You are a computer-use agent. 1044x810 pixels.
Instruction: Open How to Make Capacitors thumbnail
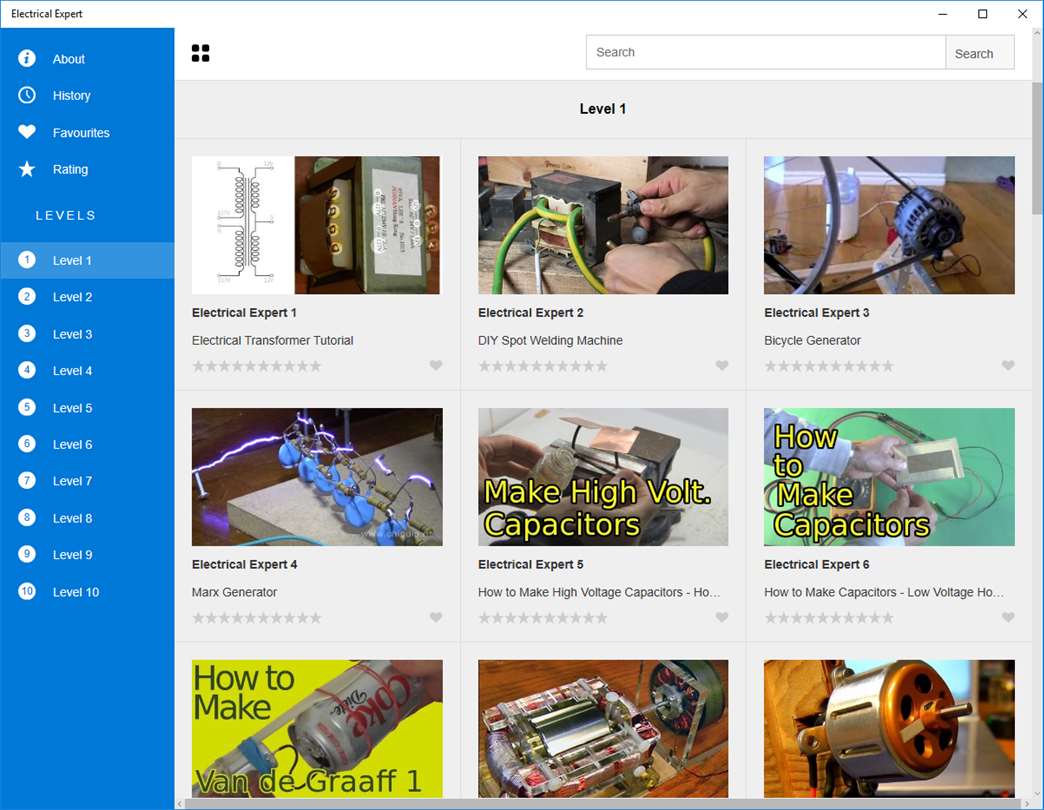(x=890, y=477)
